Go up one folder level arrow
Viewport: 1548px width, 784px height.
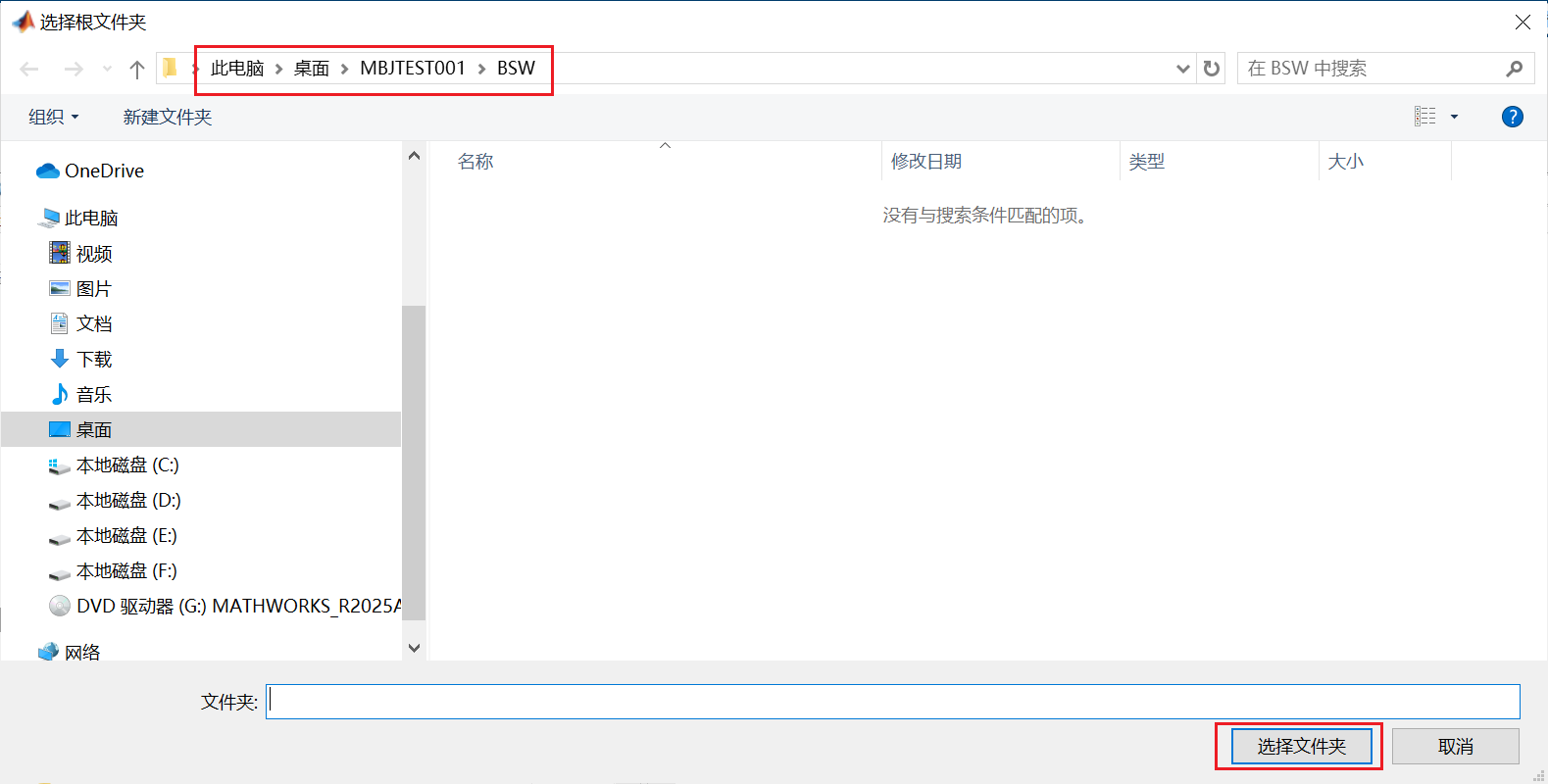[x=137, y=69]
